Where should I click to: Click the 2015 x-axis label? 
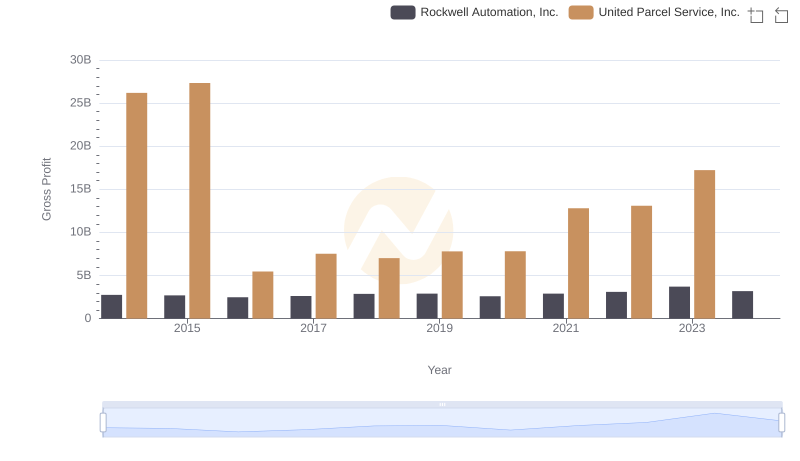187,328
